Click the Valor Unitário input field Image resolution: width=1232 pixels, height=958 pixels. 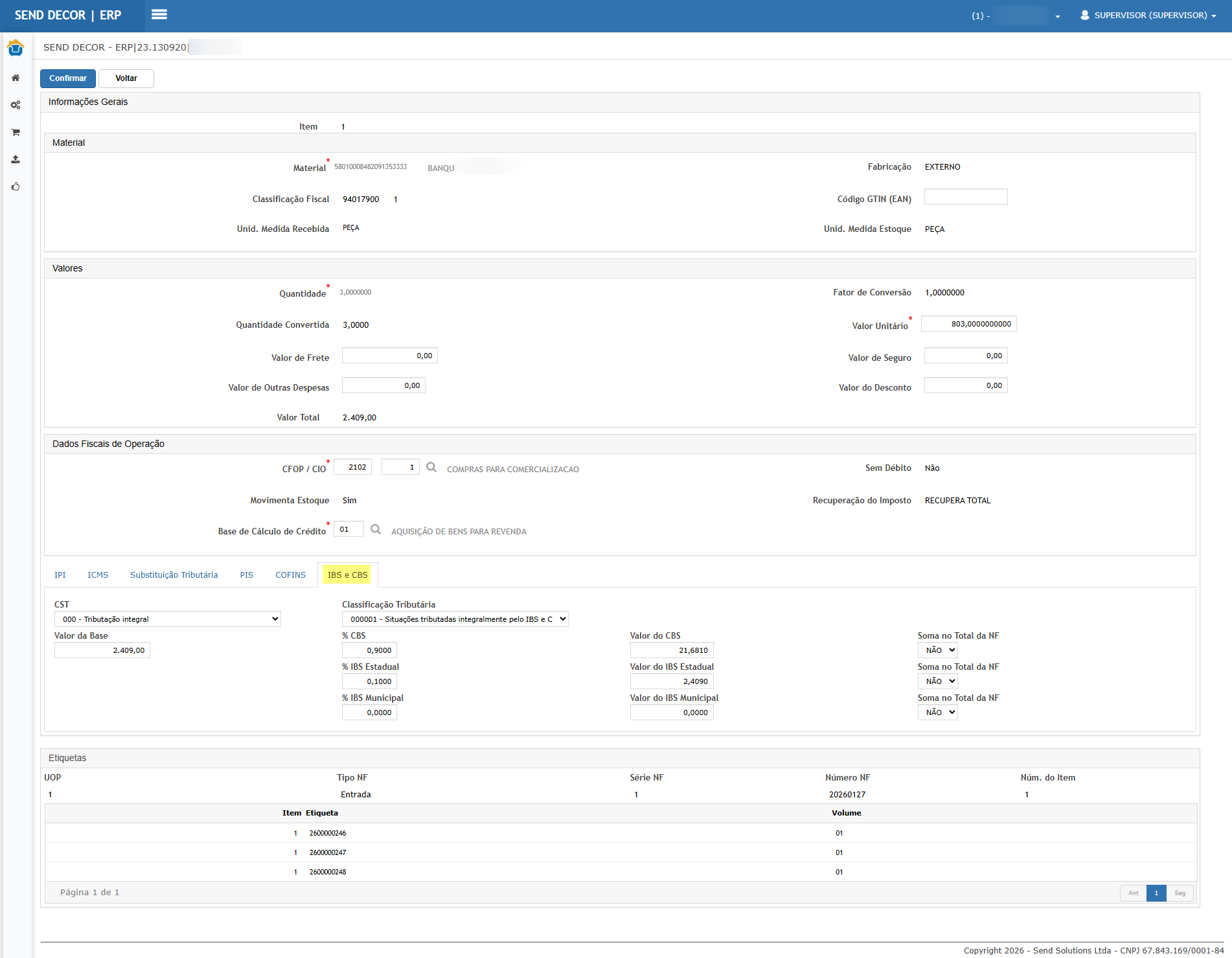click(x=968, y=324)
